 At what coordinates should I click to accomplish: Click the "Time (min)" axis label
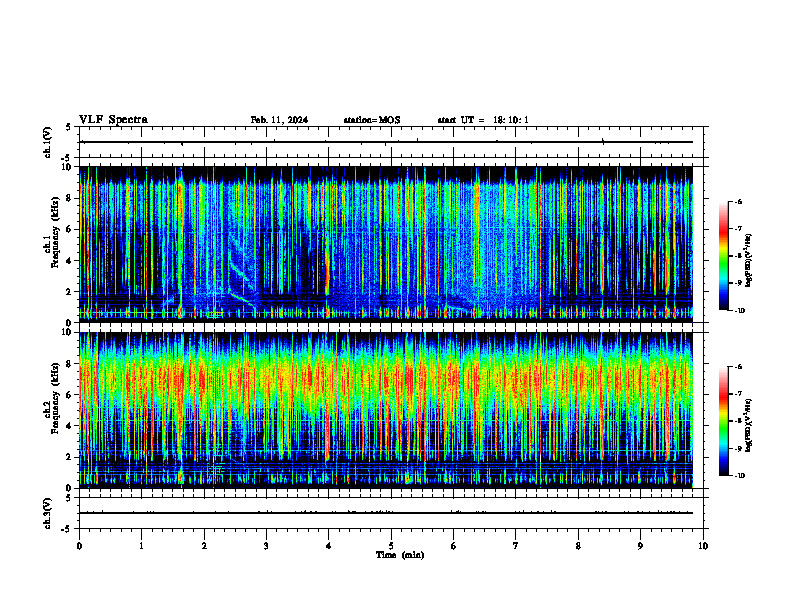point(400,555)
